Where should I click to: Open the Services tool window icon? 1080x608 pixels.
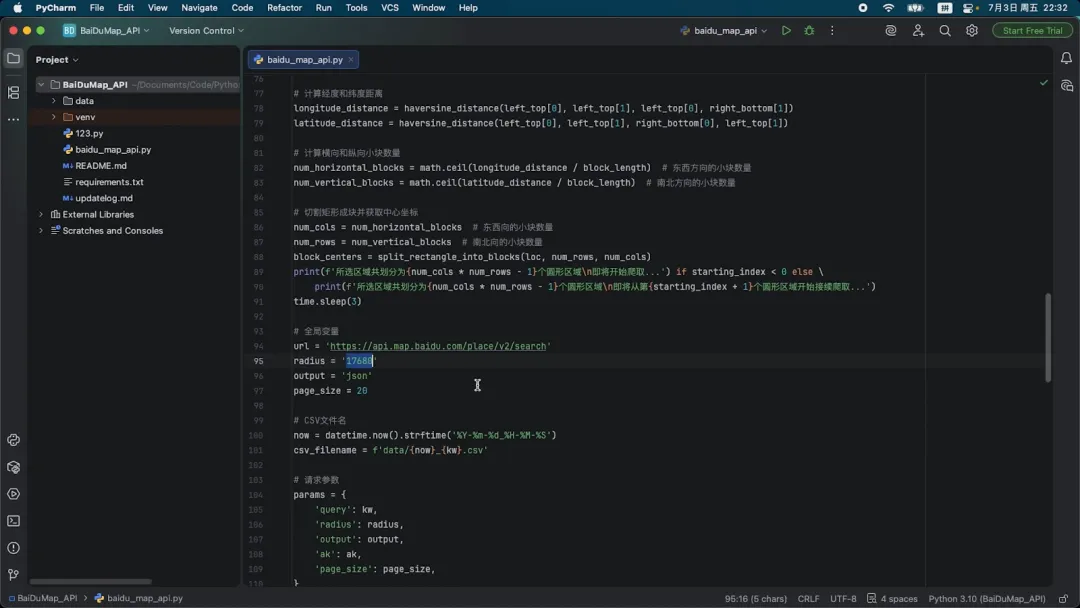pos(13,494)
